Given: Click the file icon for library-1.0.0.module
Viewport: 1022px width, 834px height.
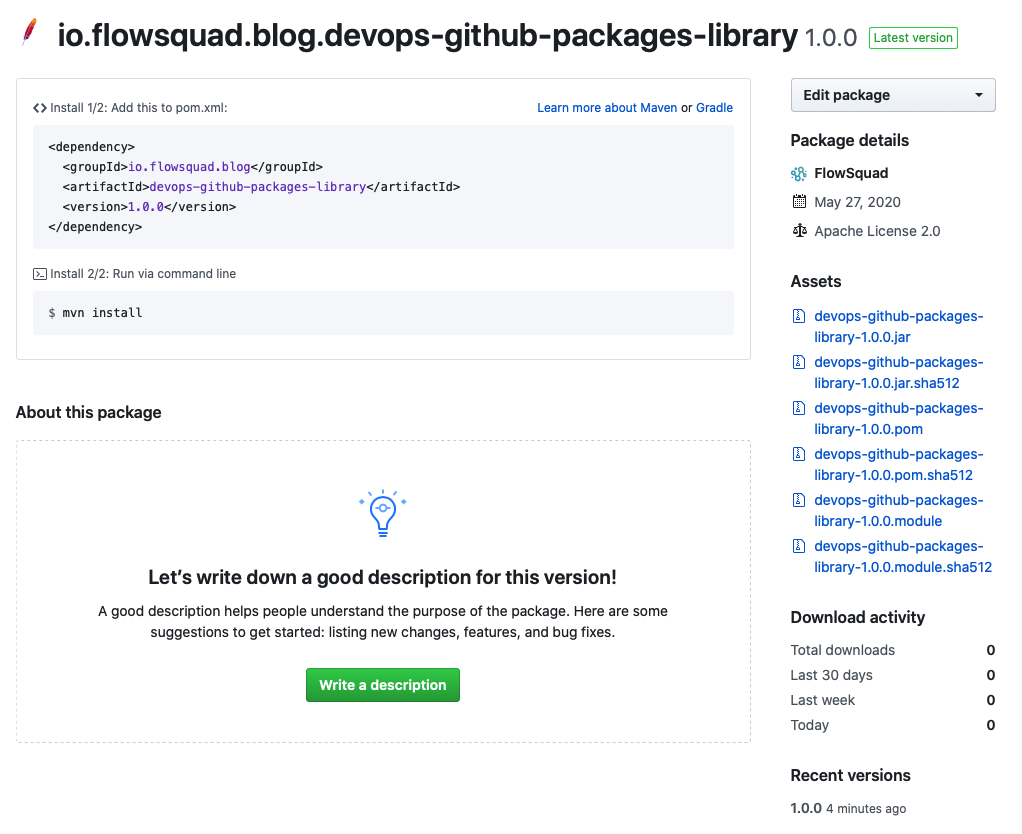Looking at the screenshot, I should tap(799, 500).
